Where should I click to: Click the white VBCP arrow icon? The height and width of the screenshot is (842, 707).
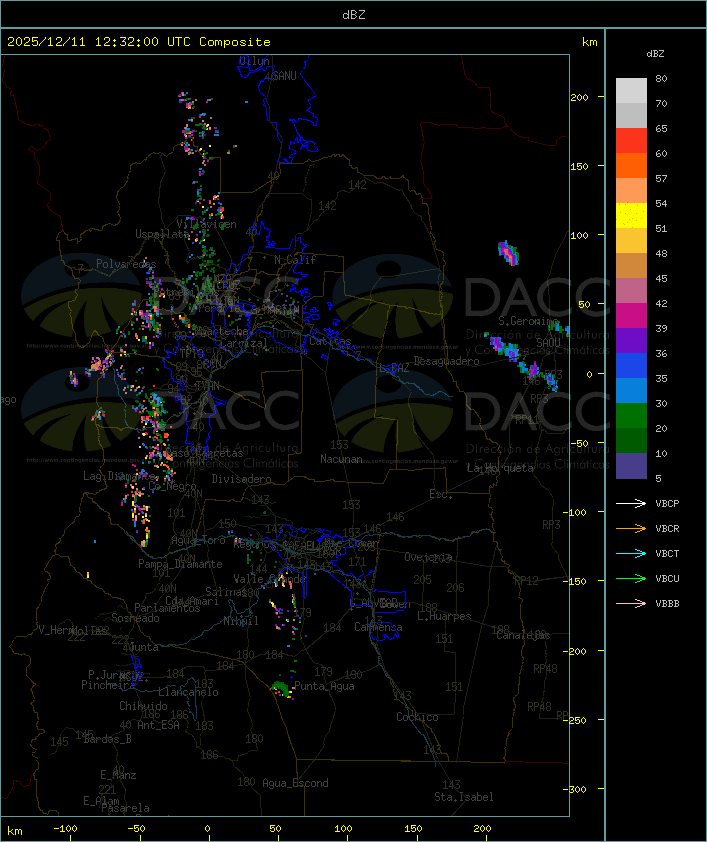631,503
